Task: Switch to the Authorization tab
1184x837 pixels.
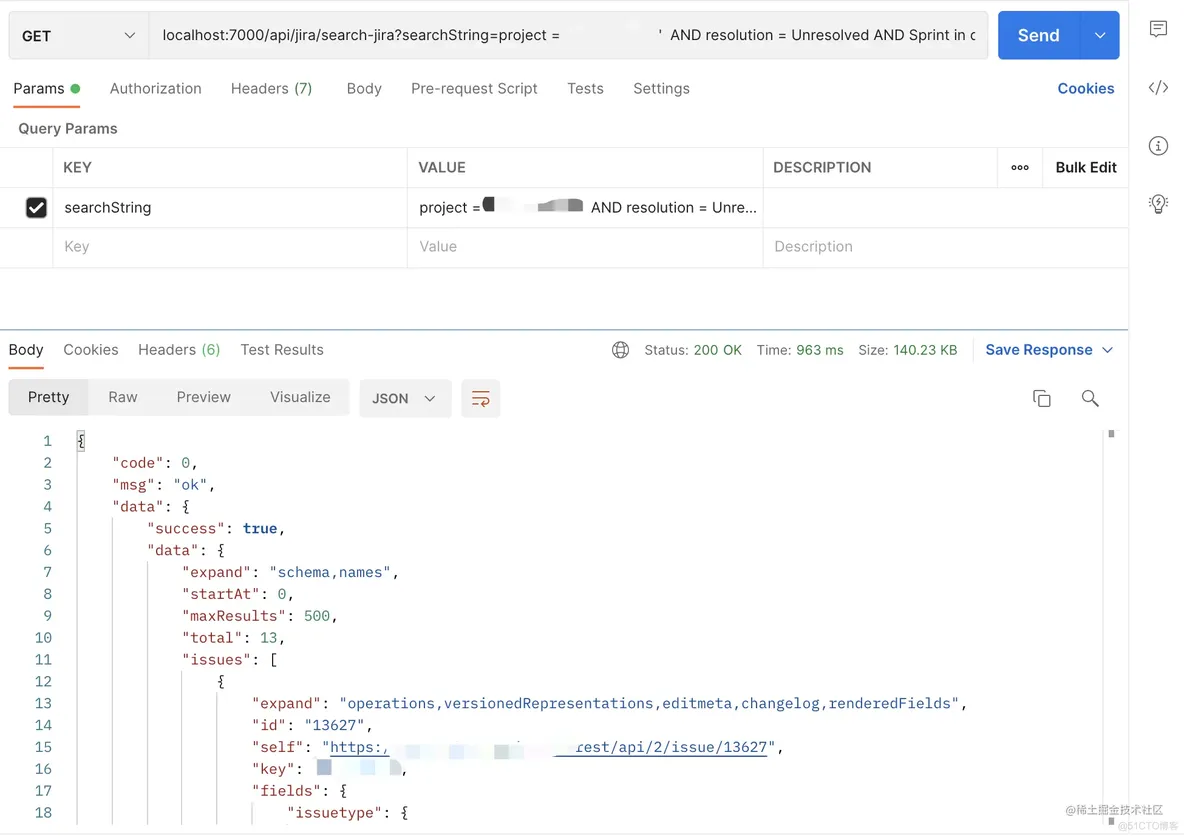Action: tap(156, 88)
